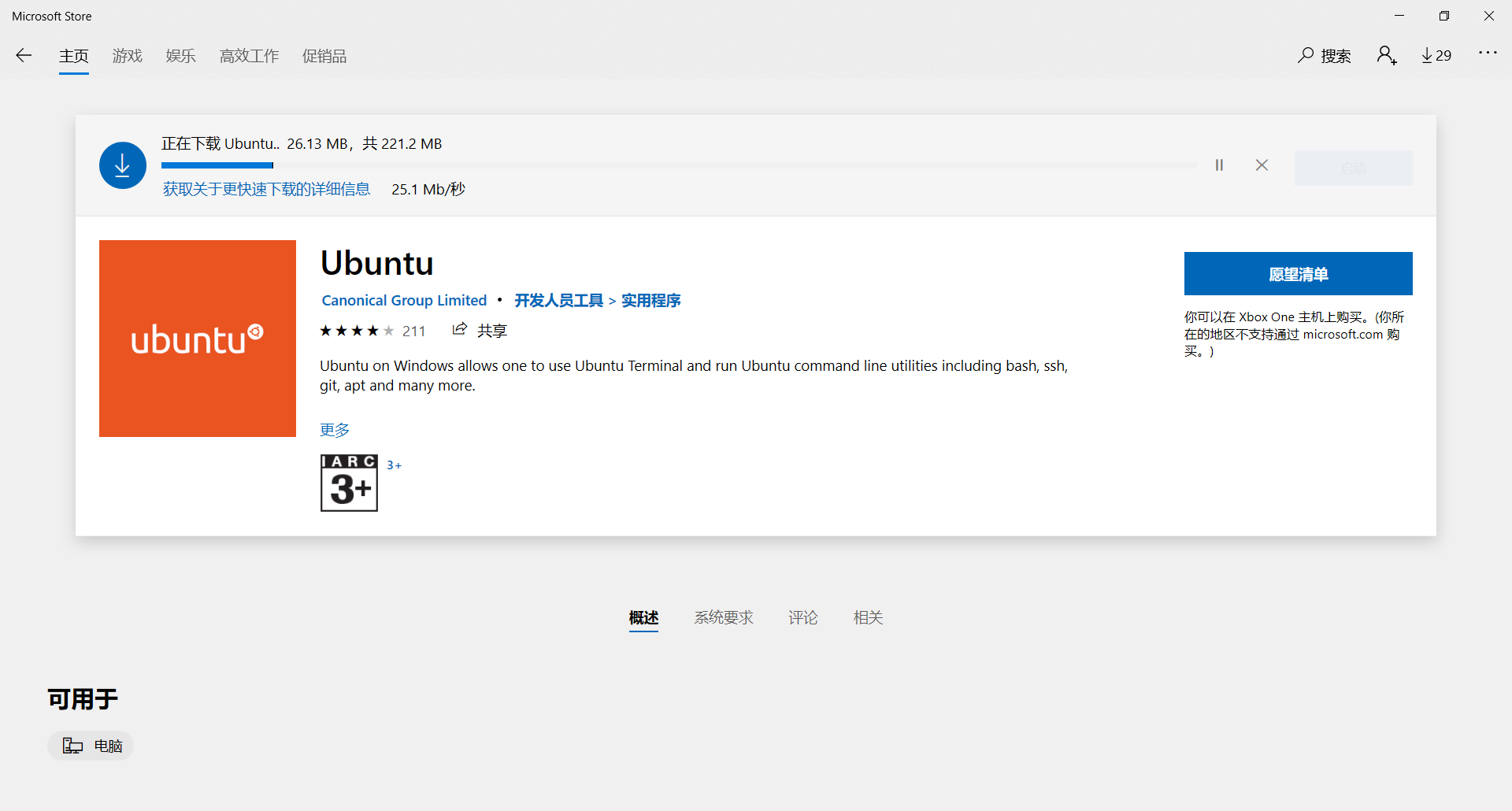This screenshot has height=811, width=1512.
Task: Click the 3+ rating link
Action: tap(394, 465)
